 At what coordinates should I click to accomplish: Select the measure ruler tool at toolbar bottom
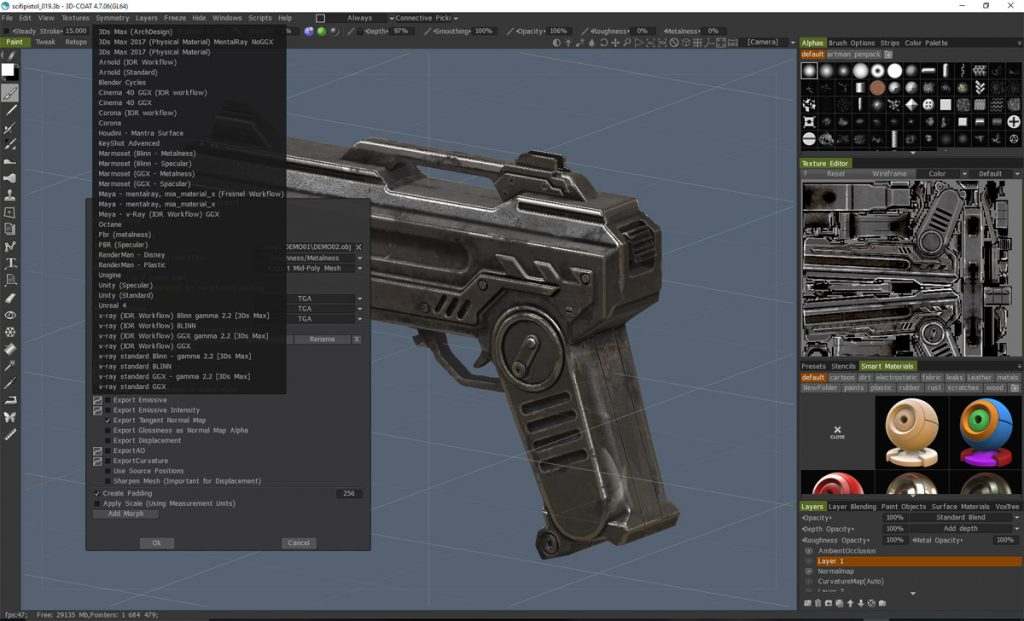(10, 434)
